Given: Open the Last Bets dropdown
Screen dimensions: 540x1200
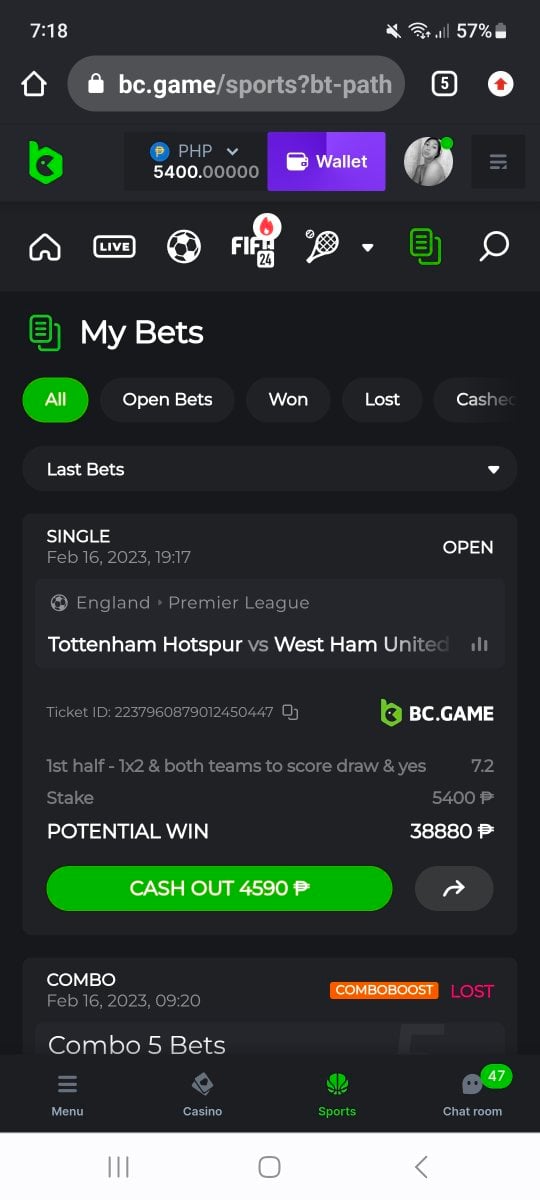Looking at the screenshot, I should tap(270, 469).
